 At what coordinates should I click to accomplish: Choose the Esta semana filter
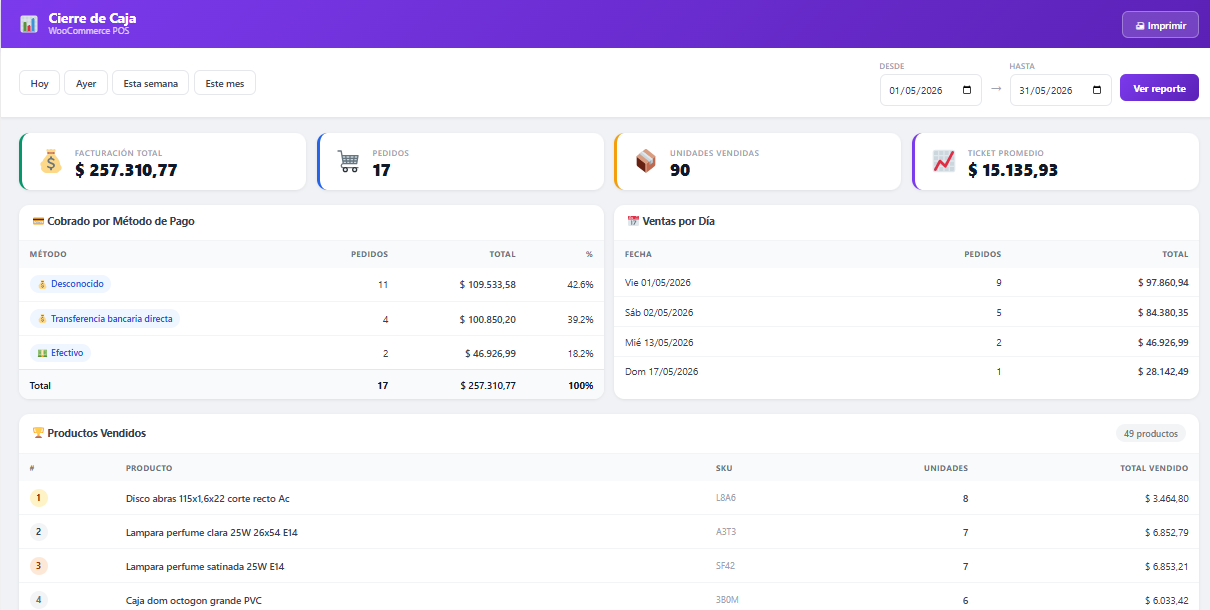150,83
